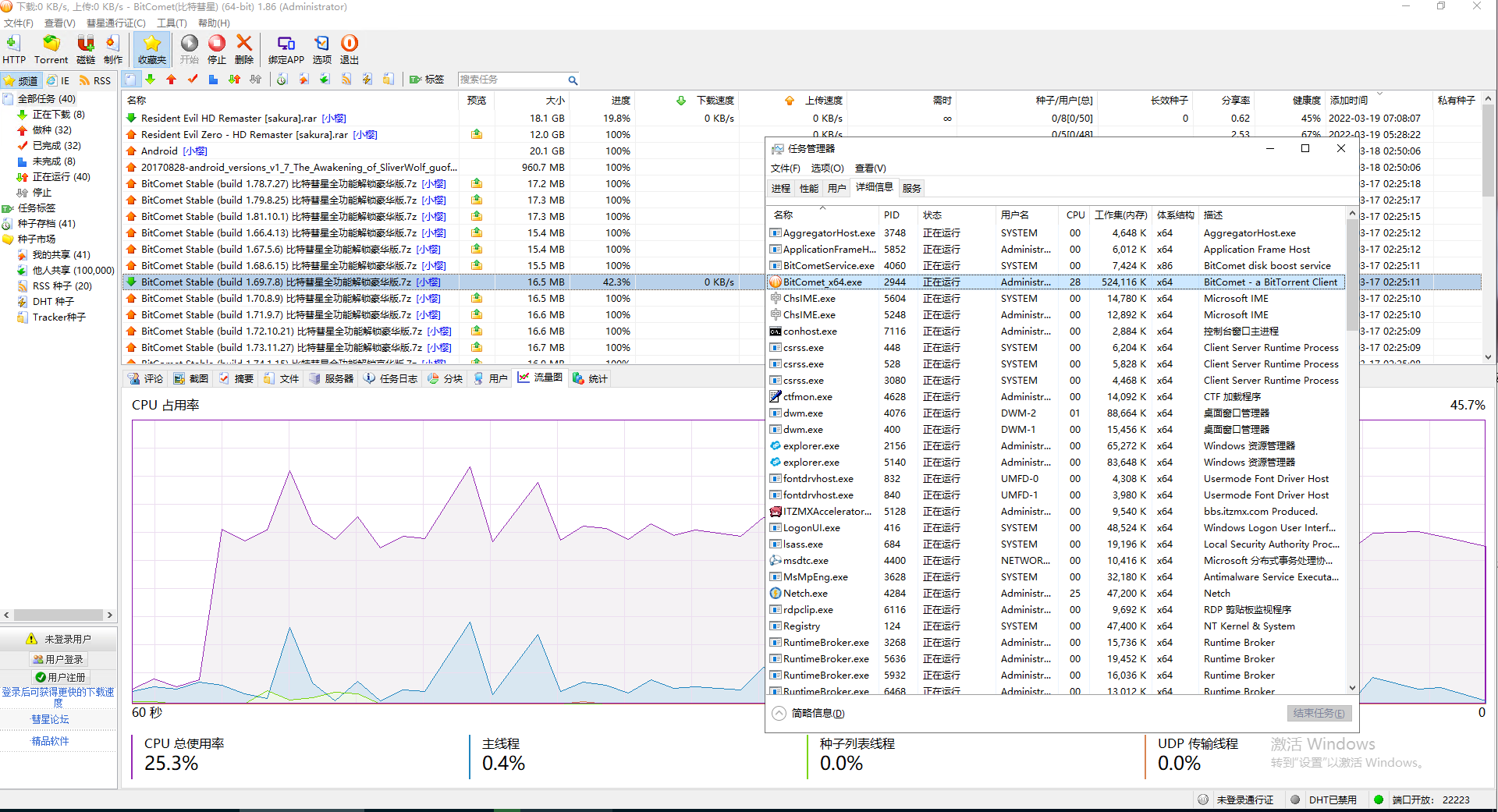1498x812 pixels.
Task: Select the 种子市场 folder in the sidebar
Action: [x=37, y=239]
